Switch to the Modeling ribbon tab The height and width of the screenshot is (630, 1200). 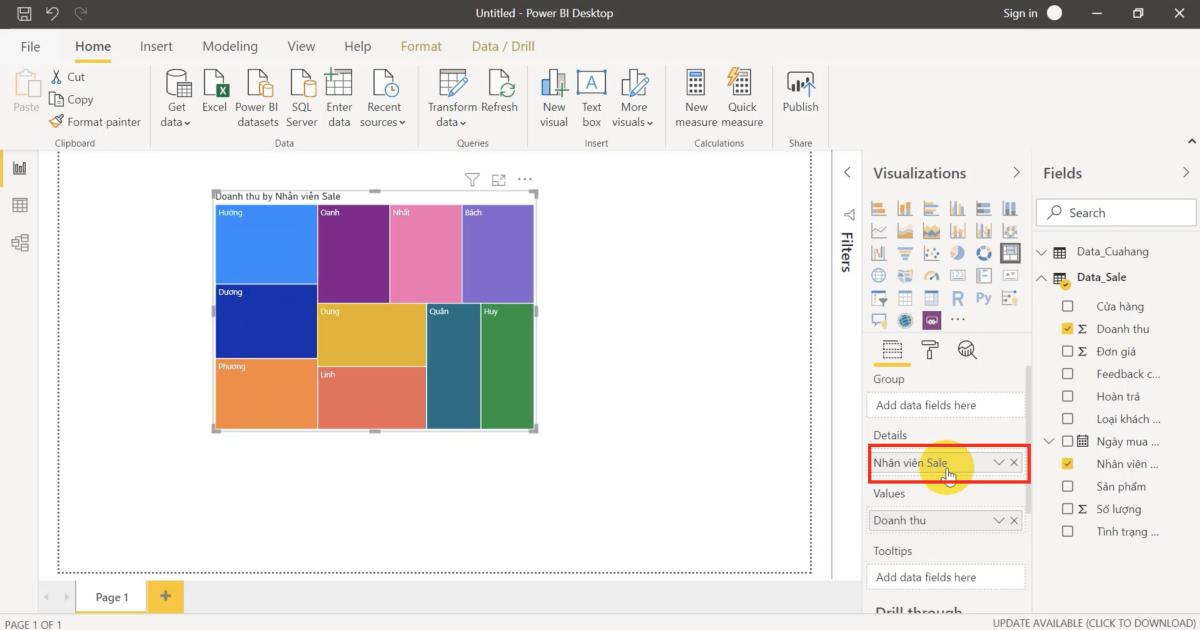230,46
